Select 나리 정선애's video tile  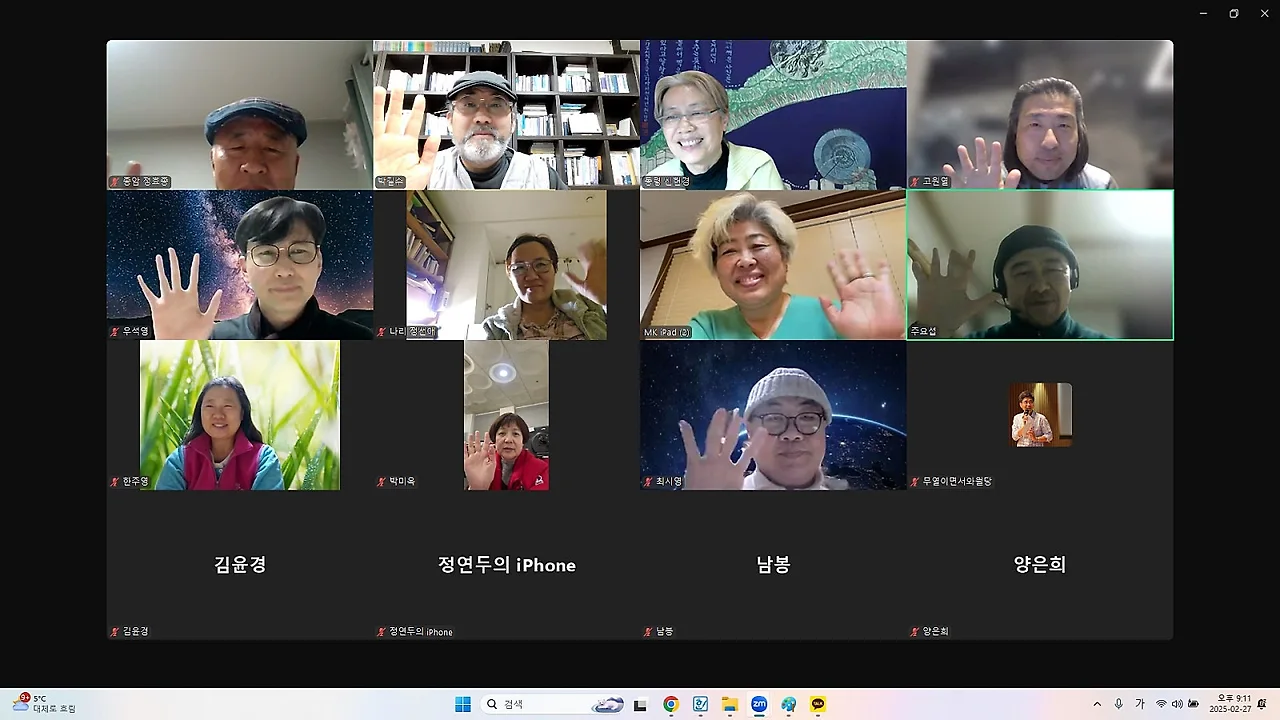[506, 265]
